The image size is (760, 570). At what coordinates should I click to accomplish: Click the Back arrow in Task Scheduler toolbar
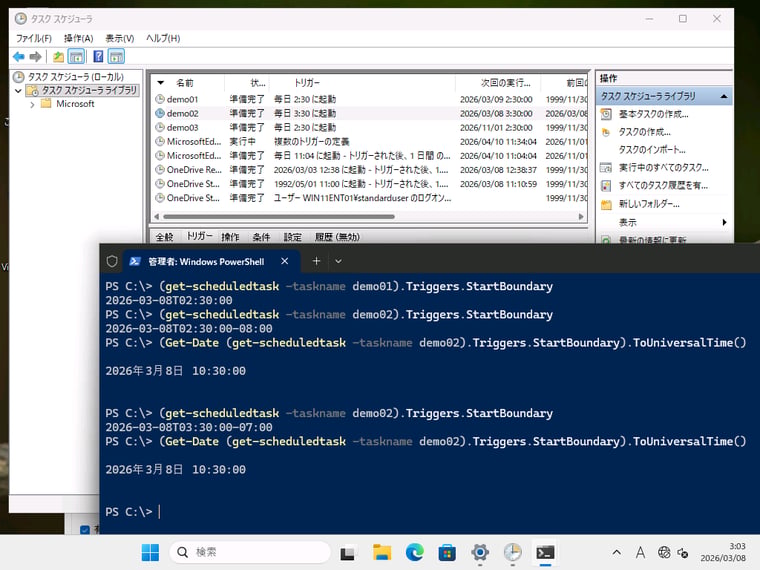[x=18, y=57]
